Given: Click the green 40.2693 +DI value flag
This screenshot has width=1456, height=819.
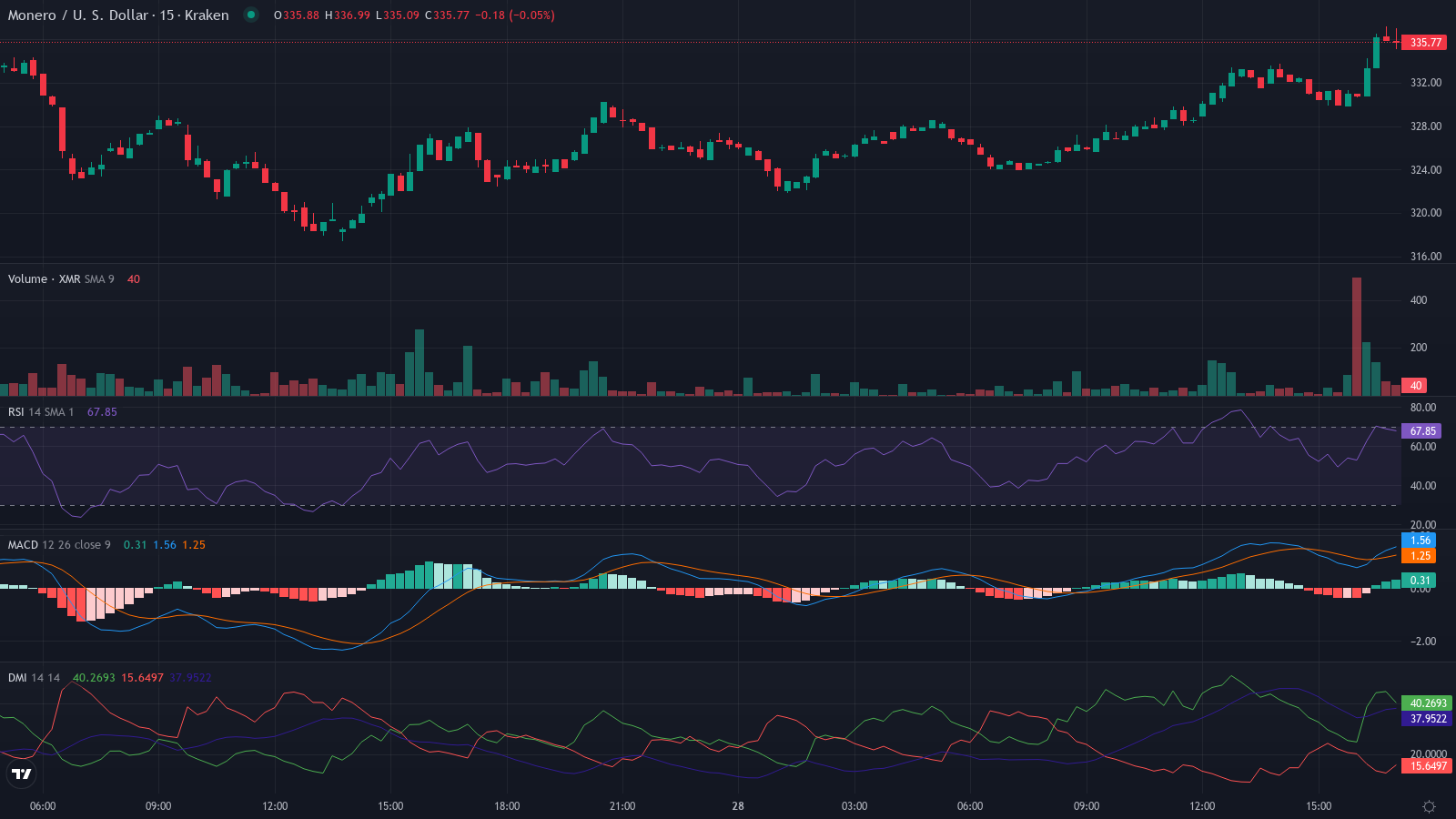Looking at the screenshot, I should pos(1424,703).
